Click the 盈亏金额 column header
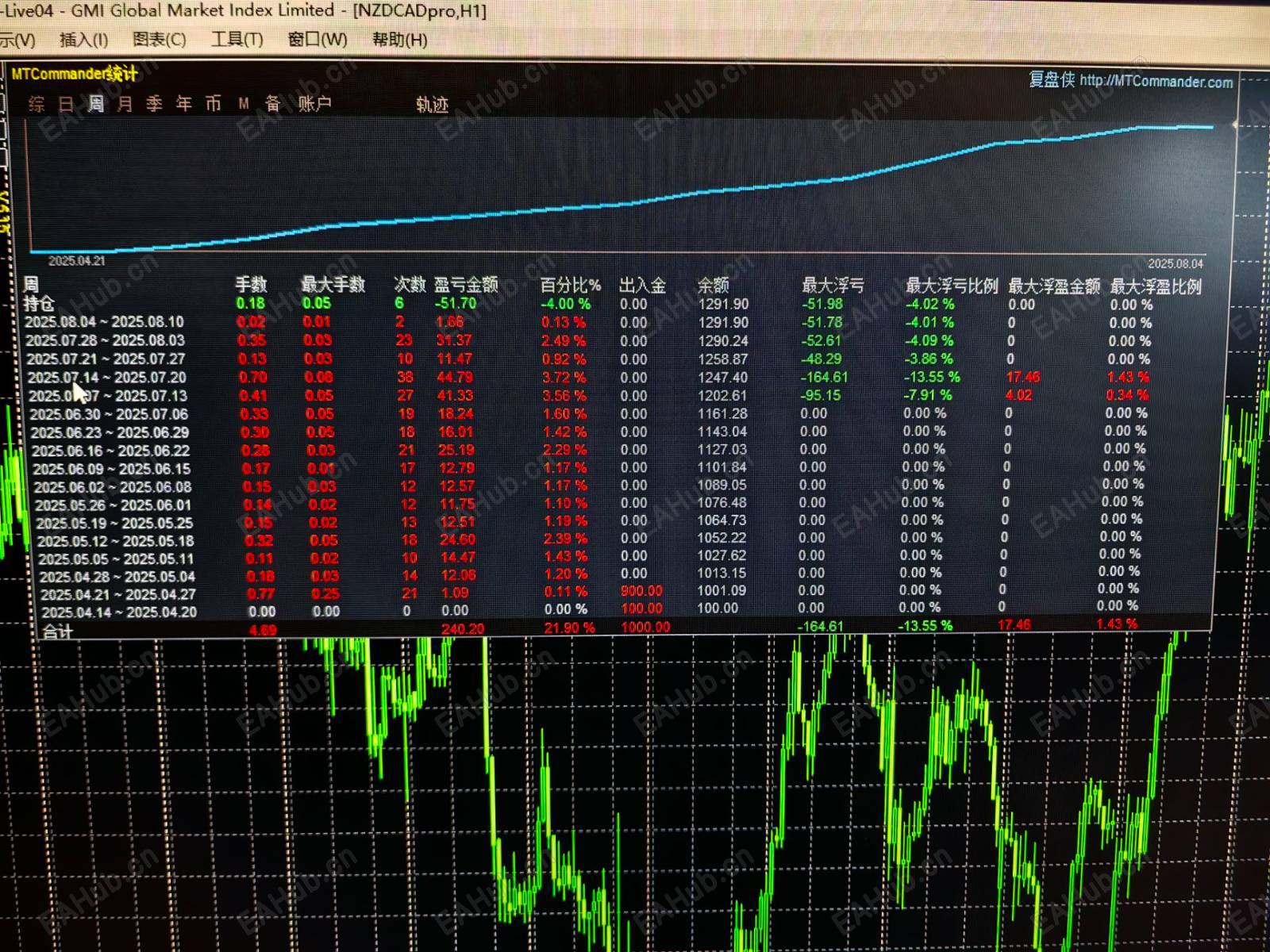1270x952 pixels. point(466,285)
